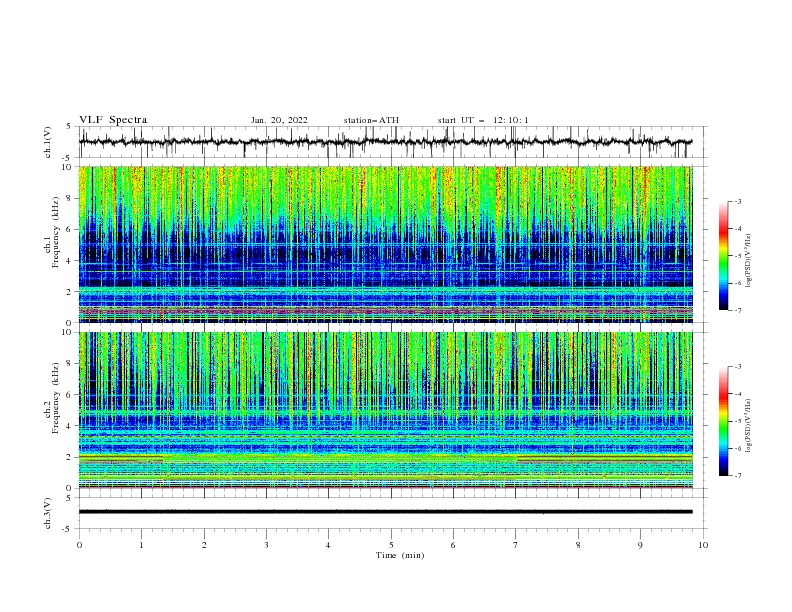Click time axis tick label 2
The width and height of the screenshot is (792, 612).
tap(204, 545)
